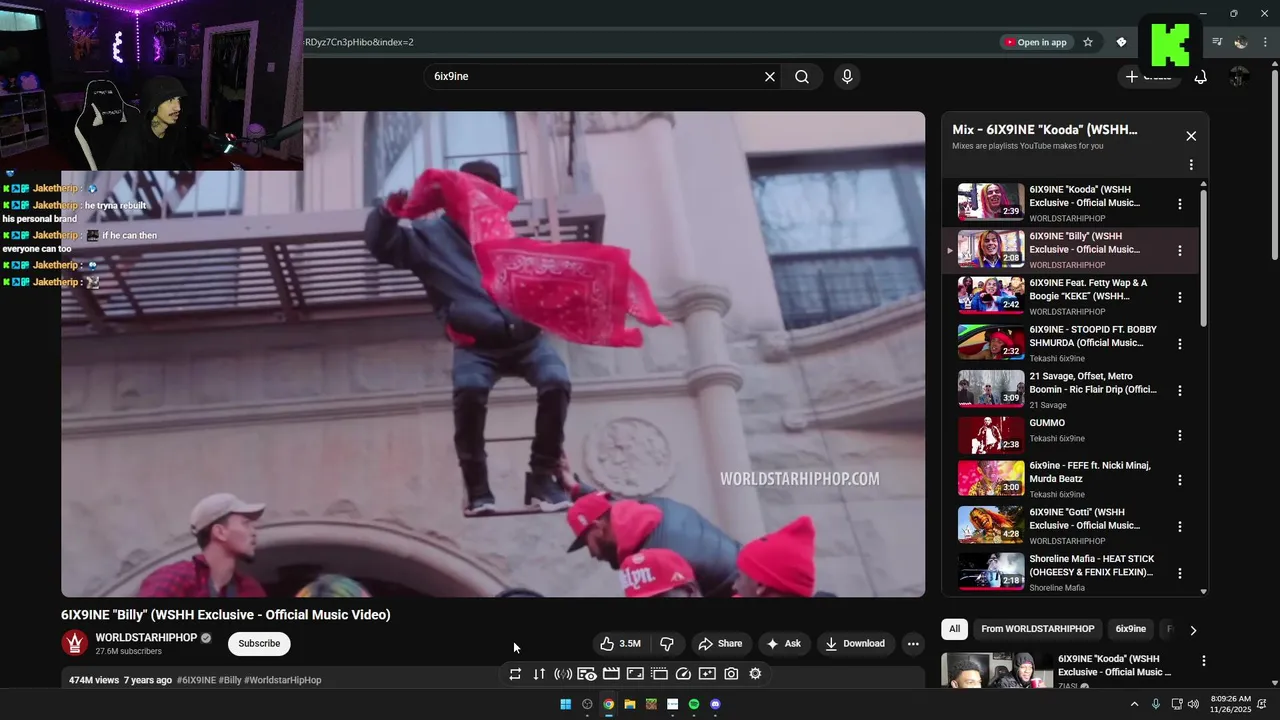1280x720 pixels.
Task: Click the fullscreen rectangle icon in extension toolbar
Action: (x=635, y=674)
